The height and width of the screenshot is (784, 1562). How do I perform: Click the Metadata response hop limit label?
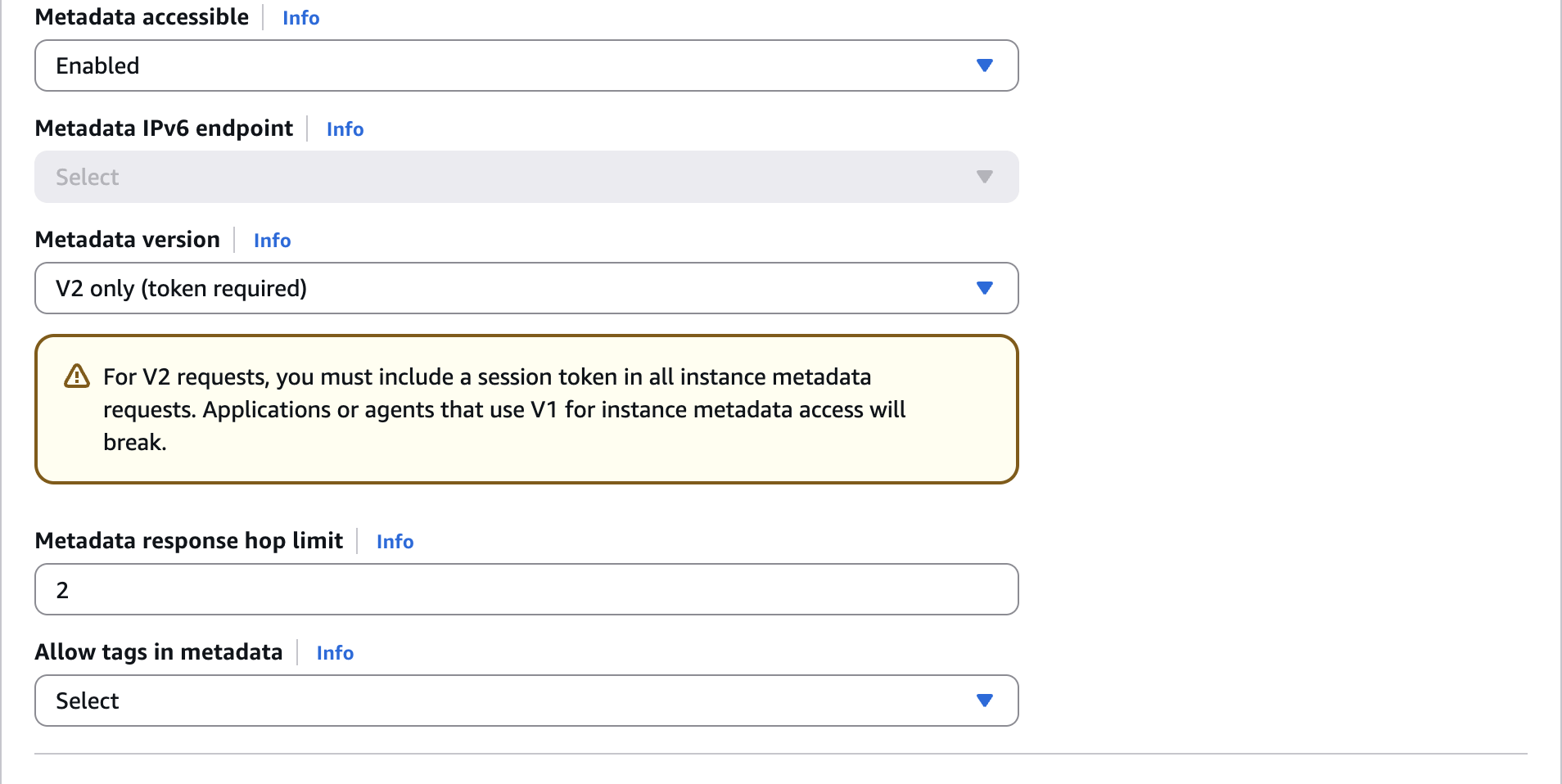pos(189,541)
